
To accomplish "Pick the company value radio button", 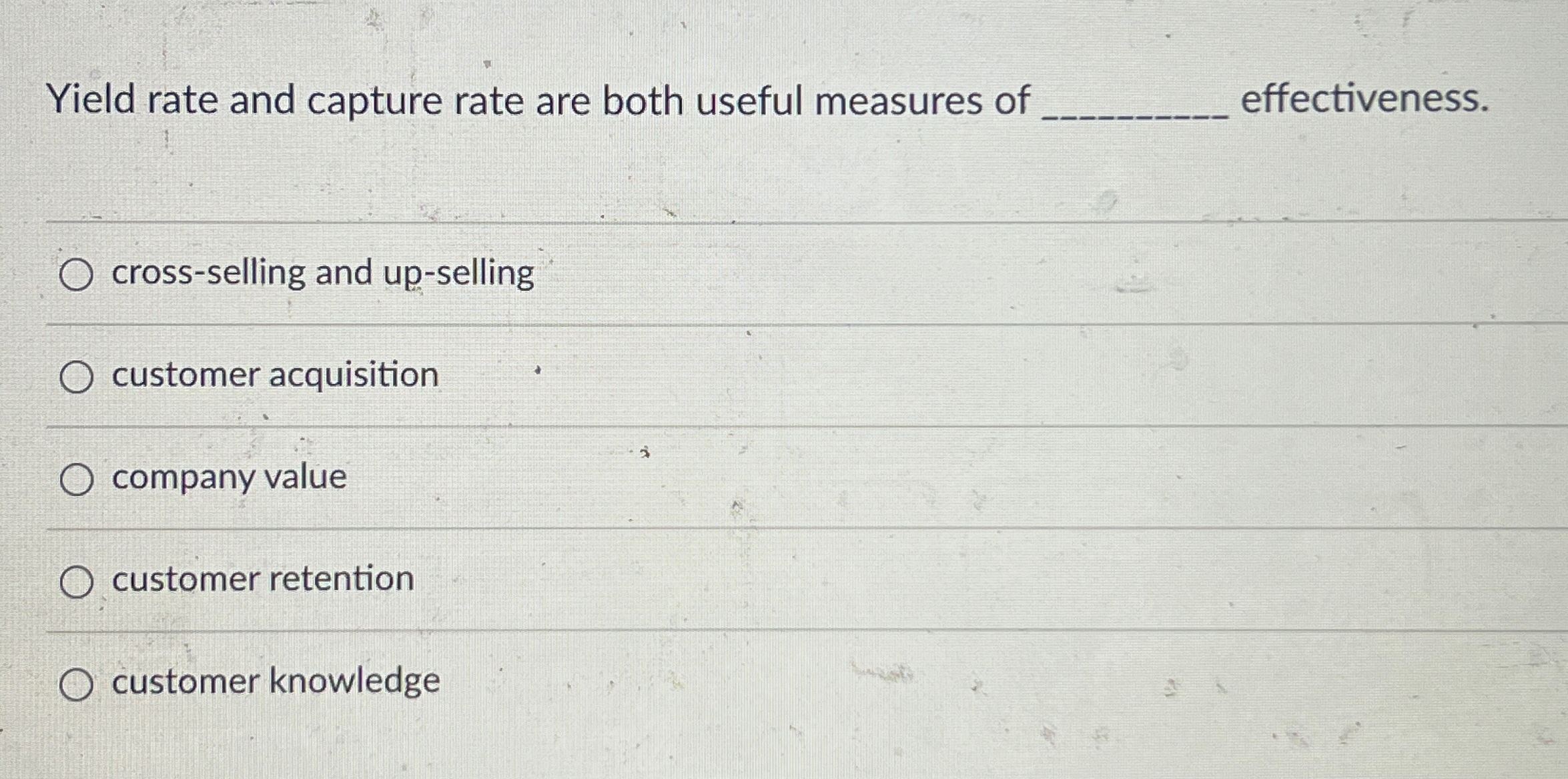I will tap(76, 480).
